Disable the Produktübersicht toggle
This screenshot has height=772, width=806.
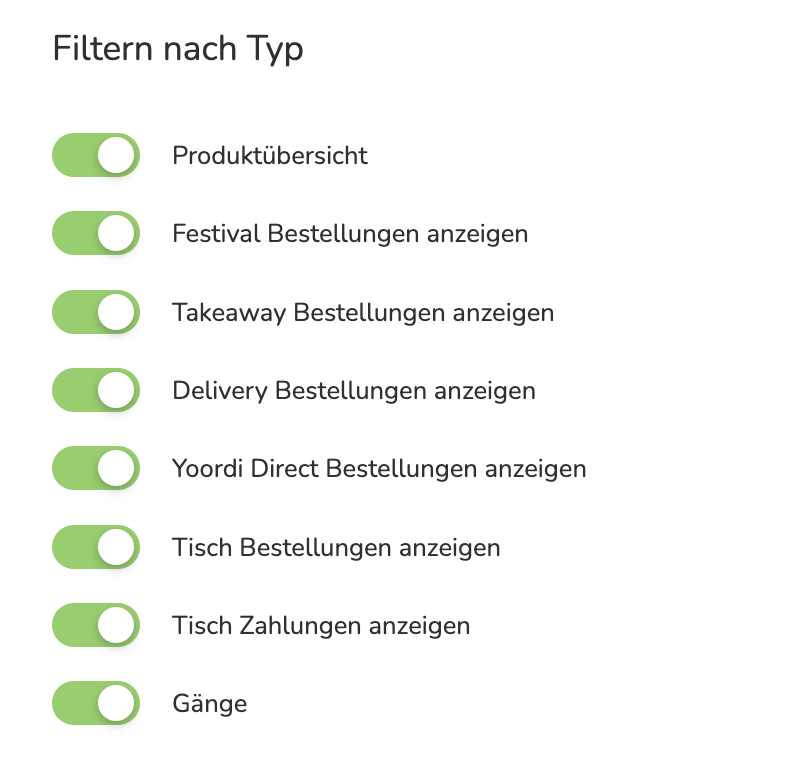[x=96, y=155]
